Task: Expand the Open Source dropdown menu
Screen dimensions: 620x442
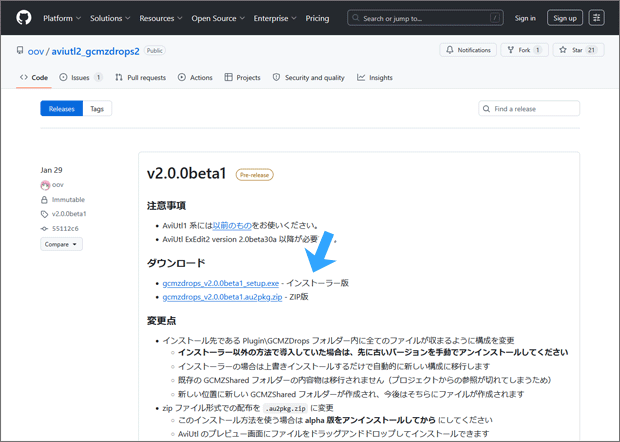Action: pyautogui.click(x=217, y=18)
